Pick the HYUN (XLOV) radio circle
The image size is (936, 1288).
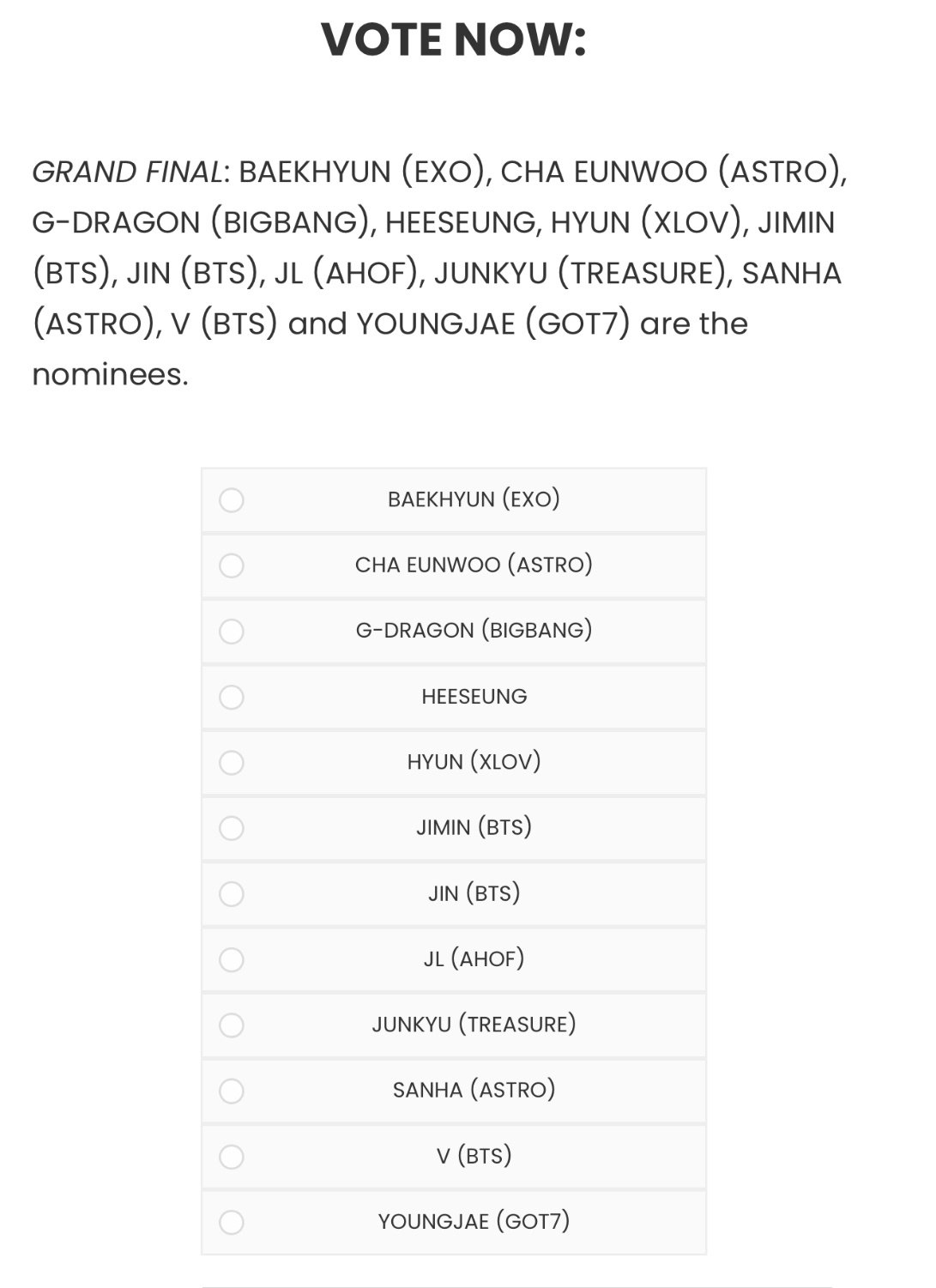(x=232, y=763)
